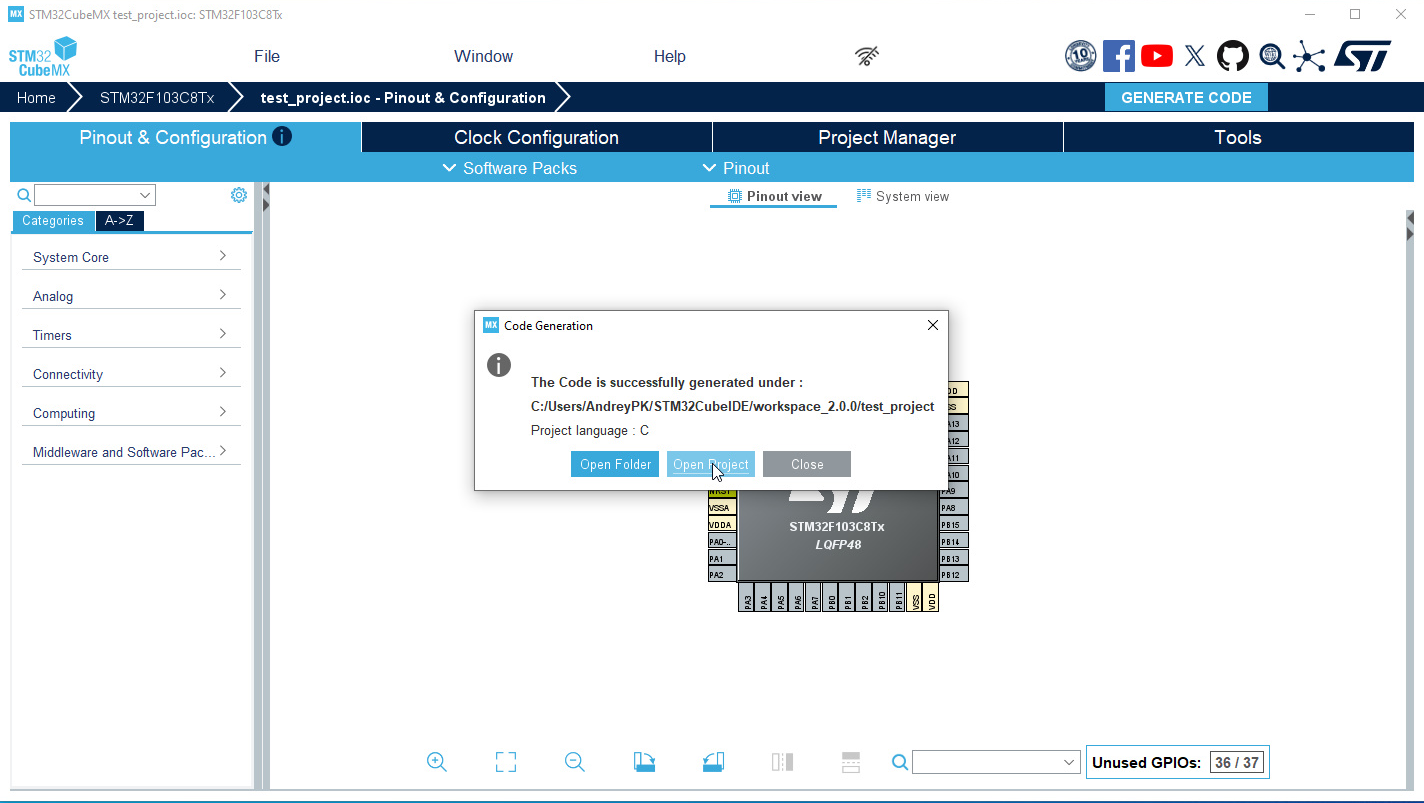
Task: Click the STM32F103C8Tx breadcrumb
Action: pos(157,97)
